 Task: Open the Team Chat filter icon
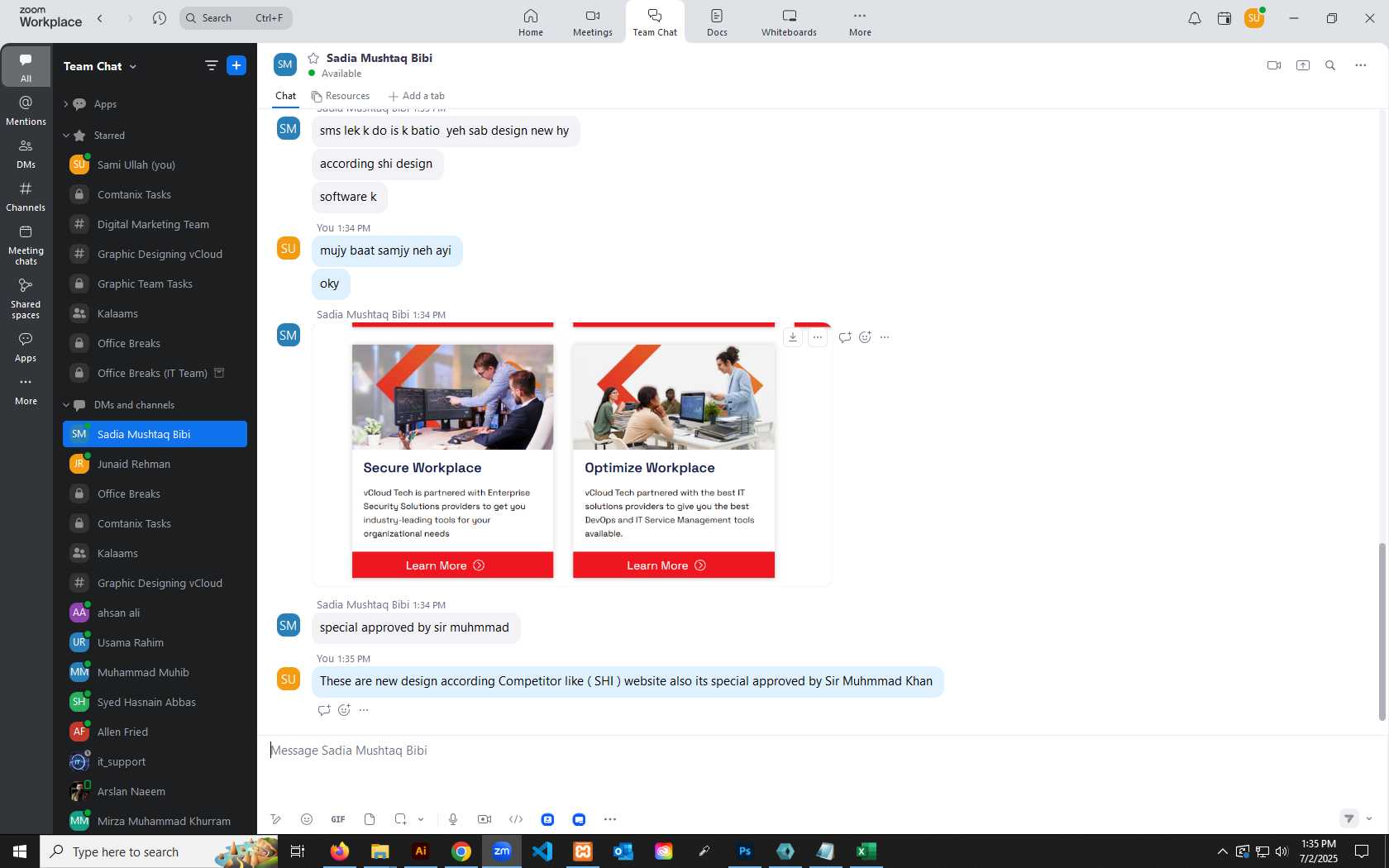click(x=212, y=65)
